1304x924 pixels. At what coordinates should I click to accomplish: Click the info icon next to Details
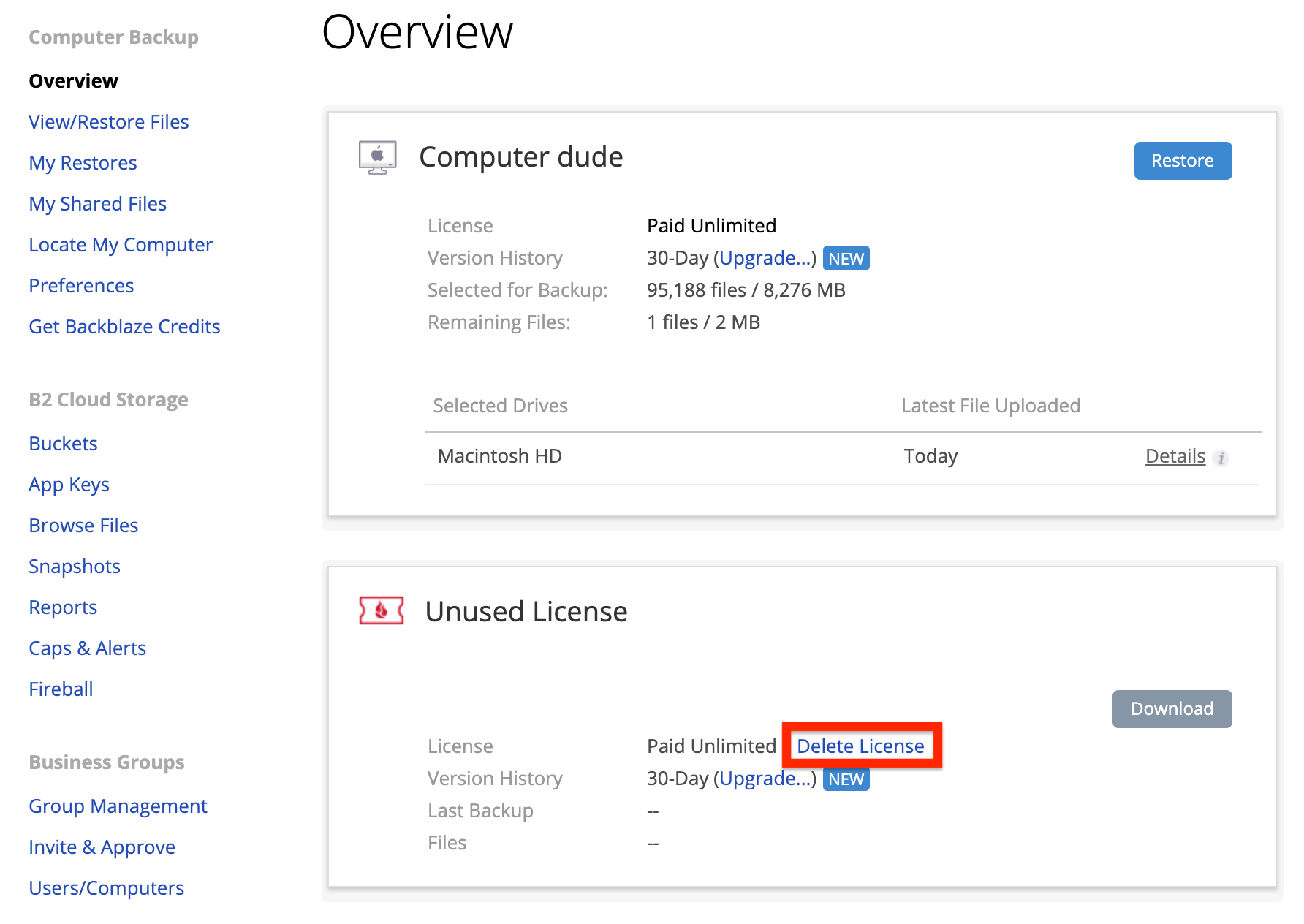click(1221, 458)
